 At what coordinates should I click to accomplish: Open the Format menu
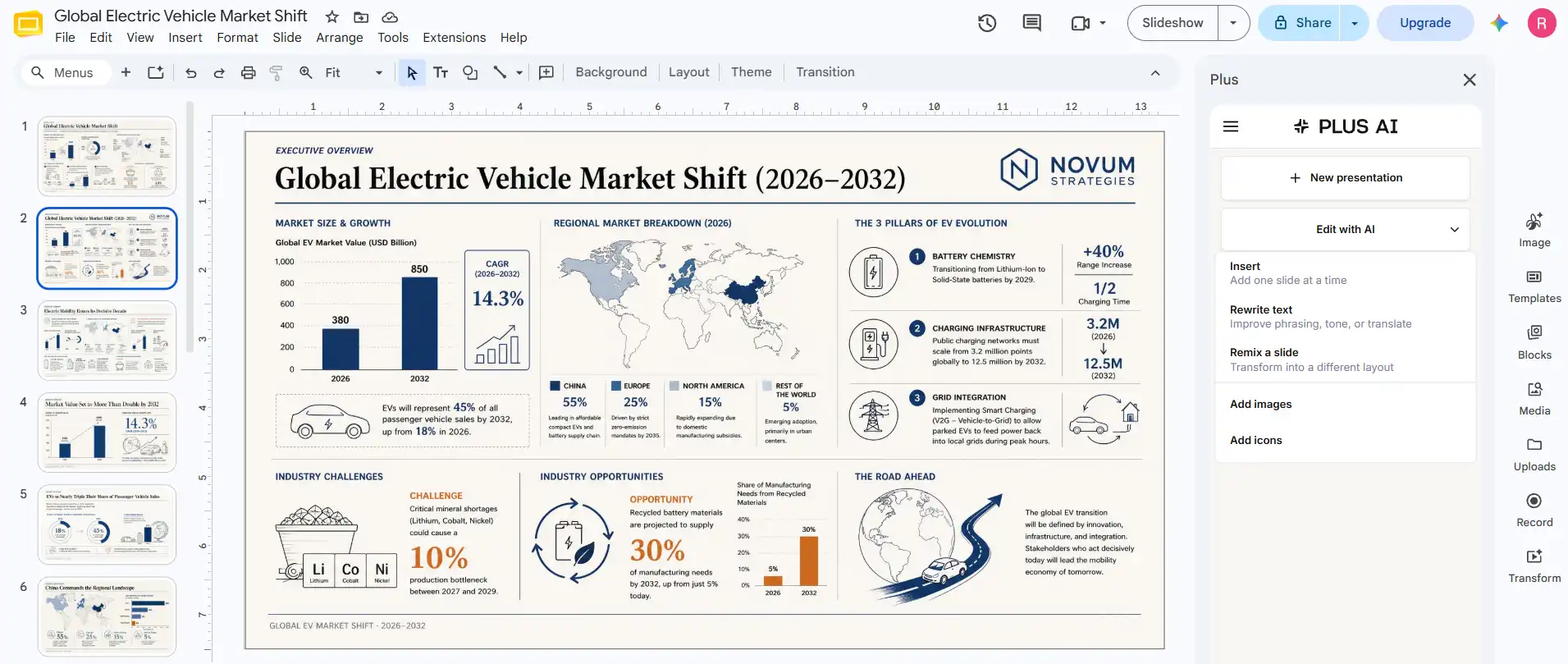coord(237,38)
